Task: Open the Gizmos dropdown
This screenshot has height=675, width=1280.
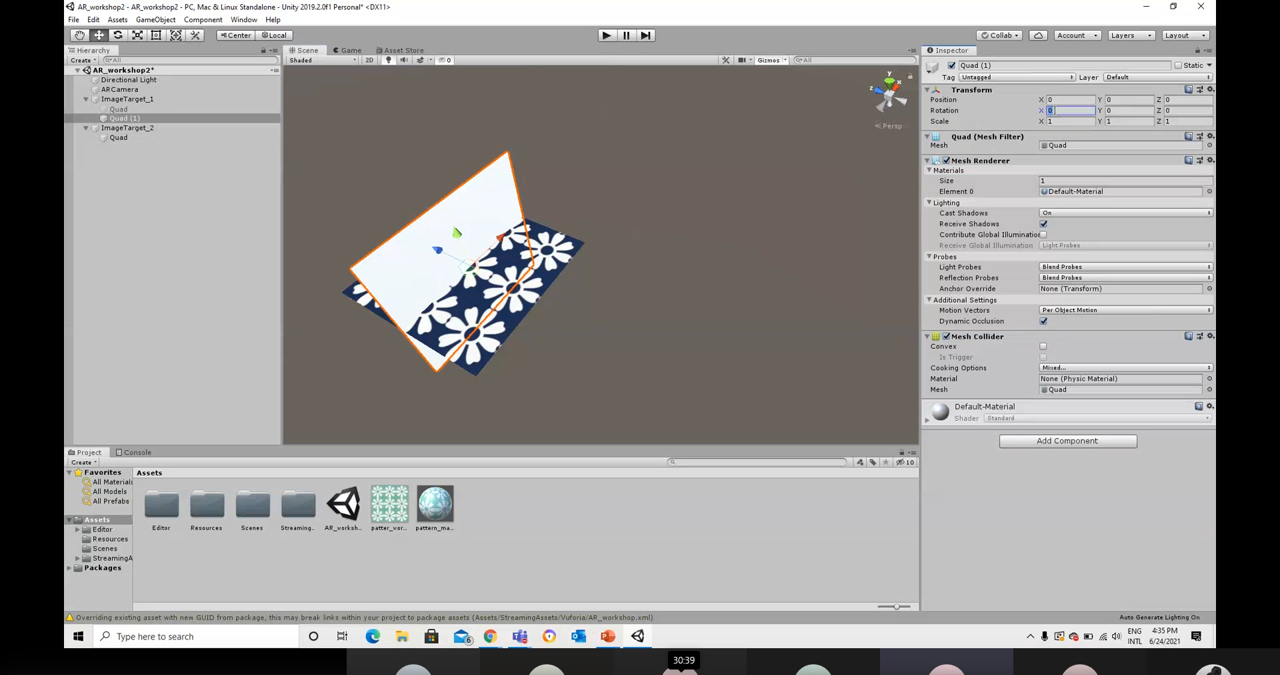Action: point(771,60)
